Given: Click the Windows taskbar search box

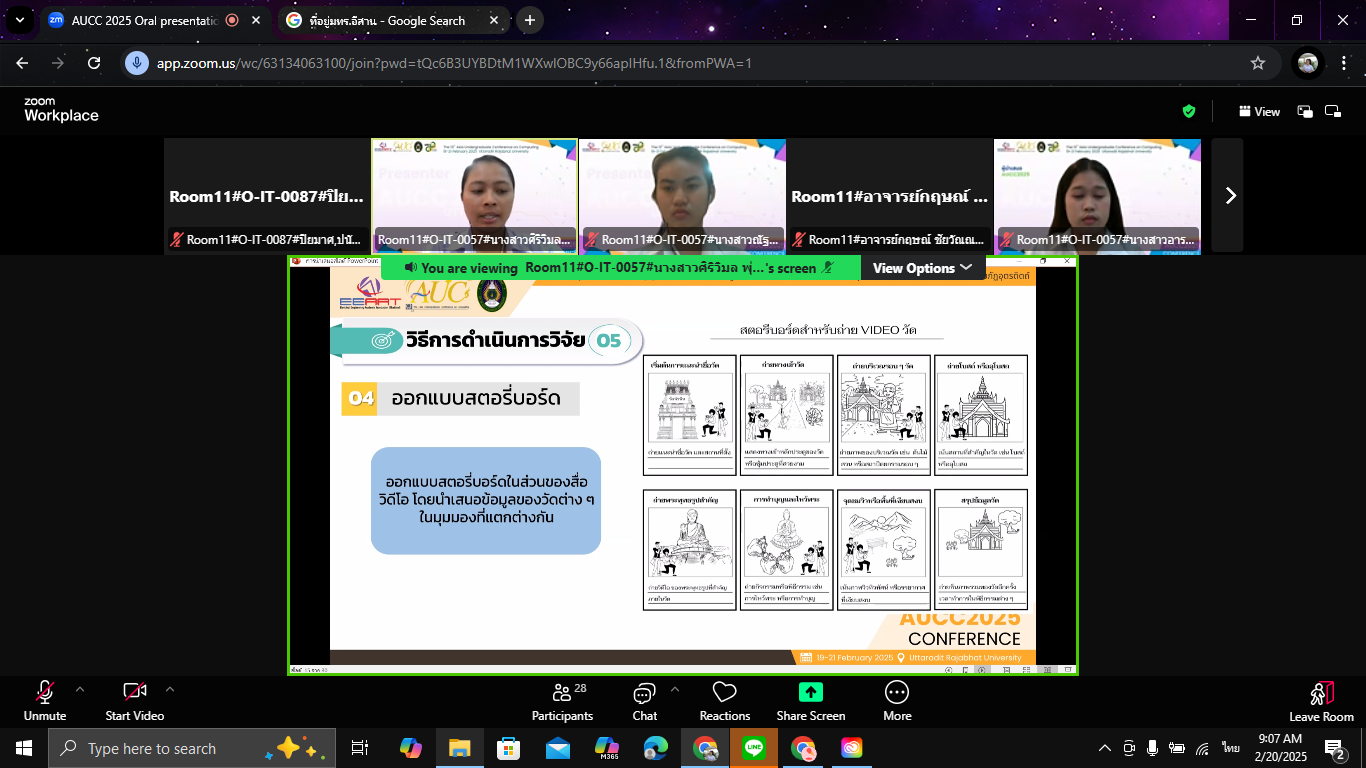Looking at the screenshot, I should pos(190,748).
